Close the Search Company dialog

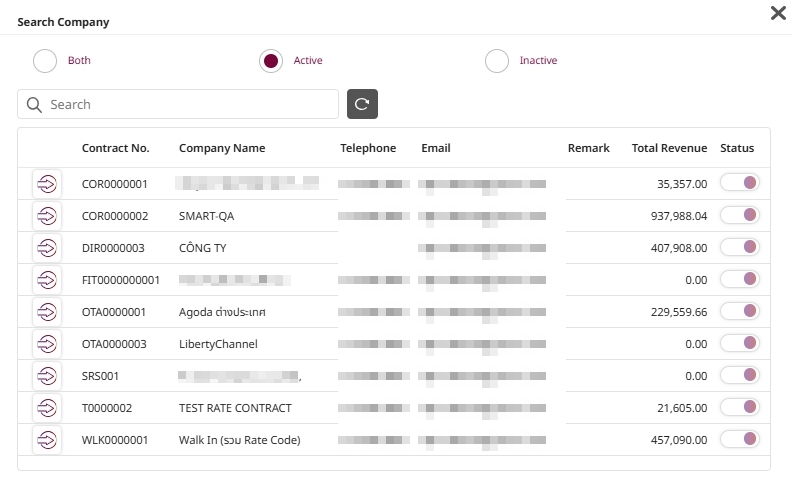[777, 13]
